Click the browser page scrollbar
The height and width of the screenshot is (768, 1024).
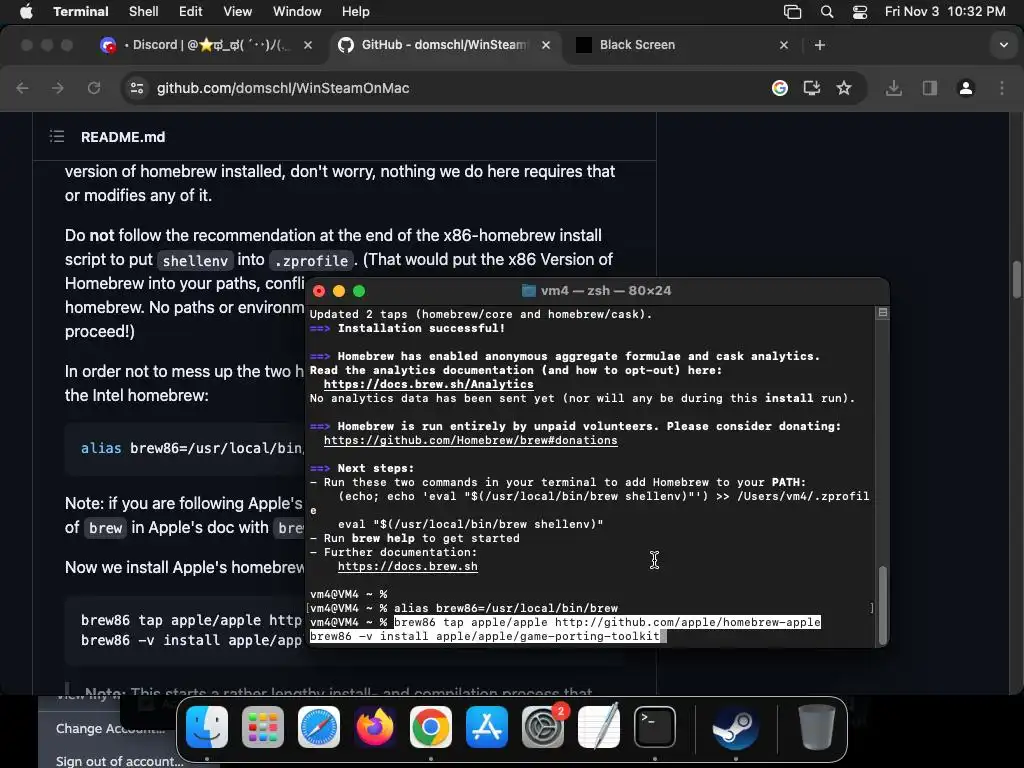1017,279
